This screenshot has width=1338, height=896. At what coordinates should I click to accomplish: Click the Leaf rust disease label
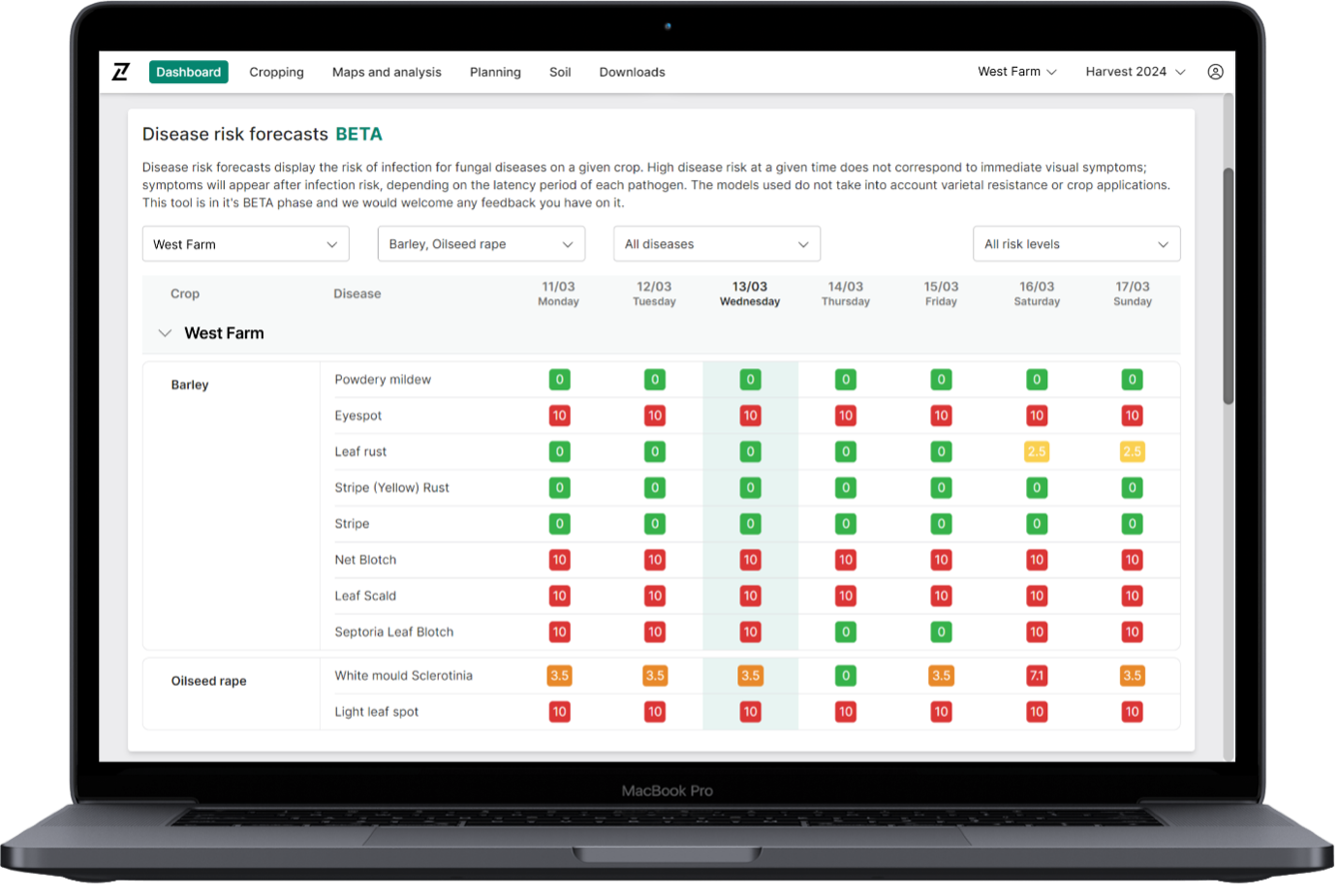pos(360,451)
